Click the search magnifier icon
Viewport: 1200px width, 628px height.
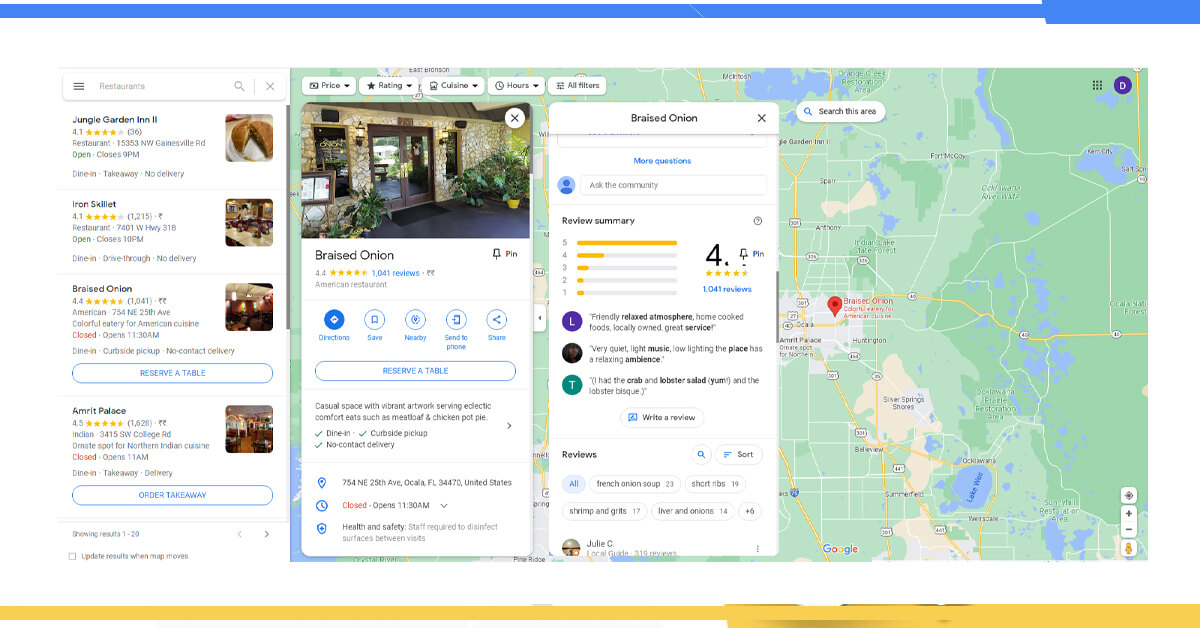pyautogui.click(x=239, y=86)
